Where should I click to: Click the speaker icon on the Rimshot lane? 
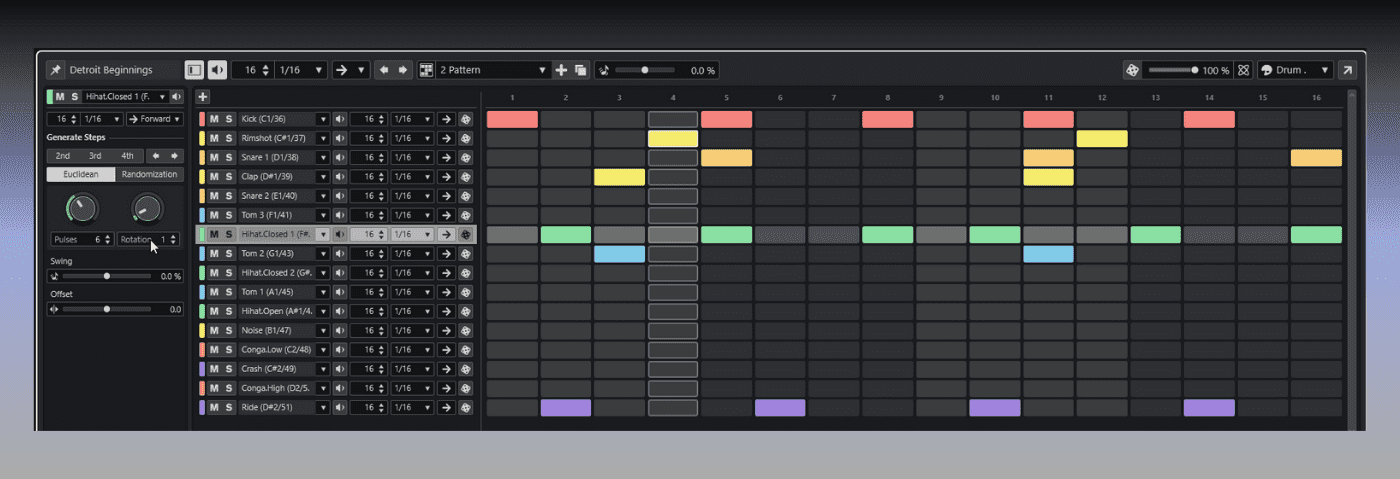pyautogui.click(x=340, y=138)
